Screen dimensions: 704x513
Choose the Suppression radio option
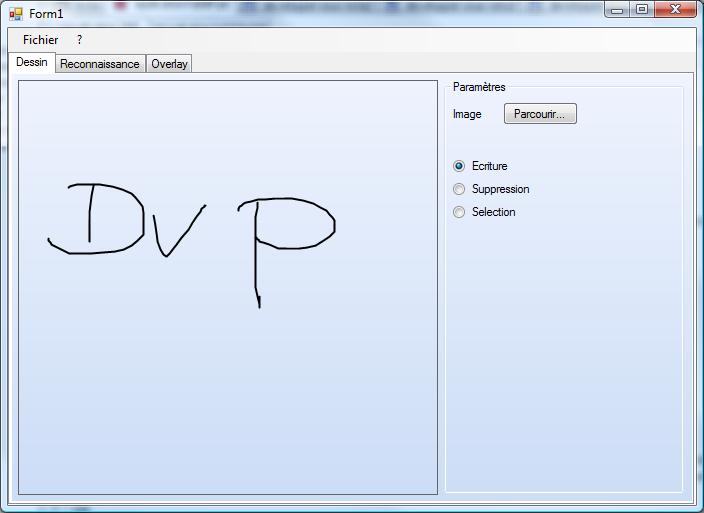pyautogui.click(x=460, y=189)
